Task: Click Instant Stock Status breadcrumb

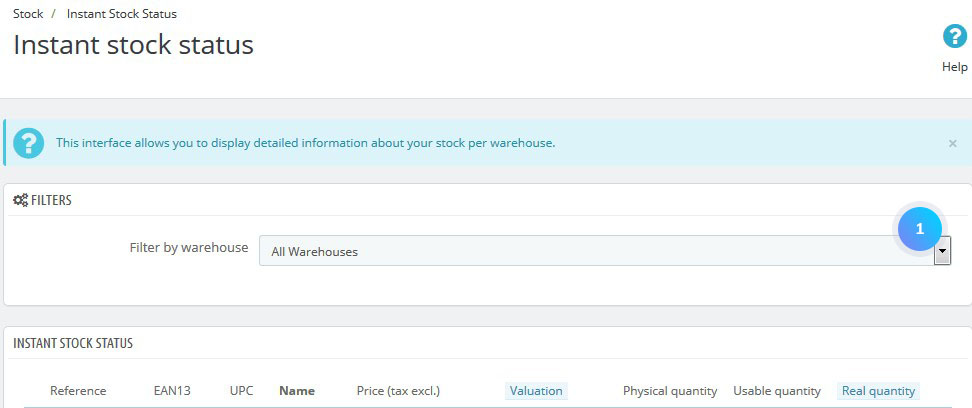Action: (122, 14)
